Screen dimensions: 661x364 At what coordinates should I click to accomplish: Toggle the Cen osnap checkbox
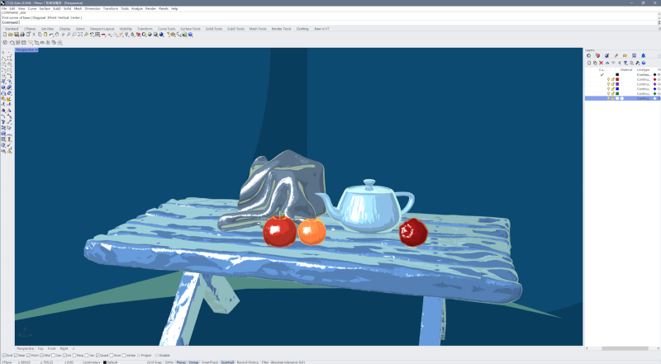[54, 355]
